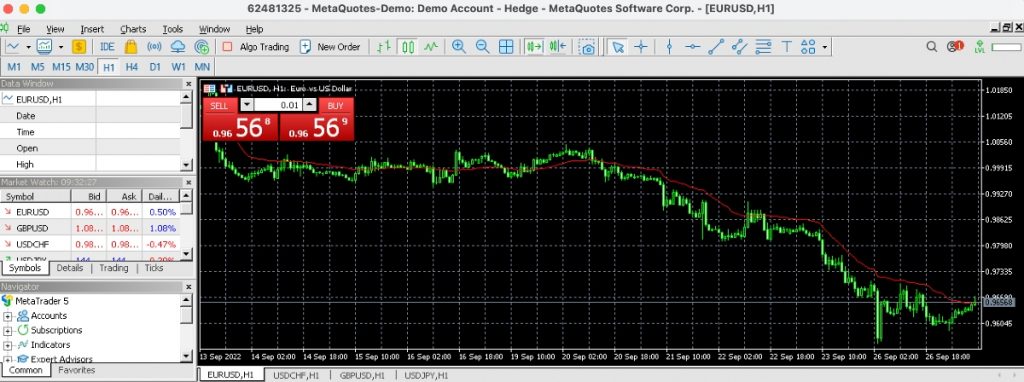Click the Copy Trading signals icon
Image resolution: width=1024 pixels, height=382 pixels.
click(x=202, y=46)
